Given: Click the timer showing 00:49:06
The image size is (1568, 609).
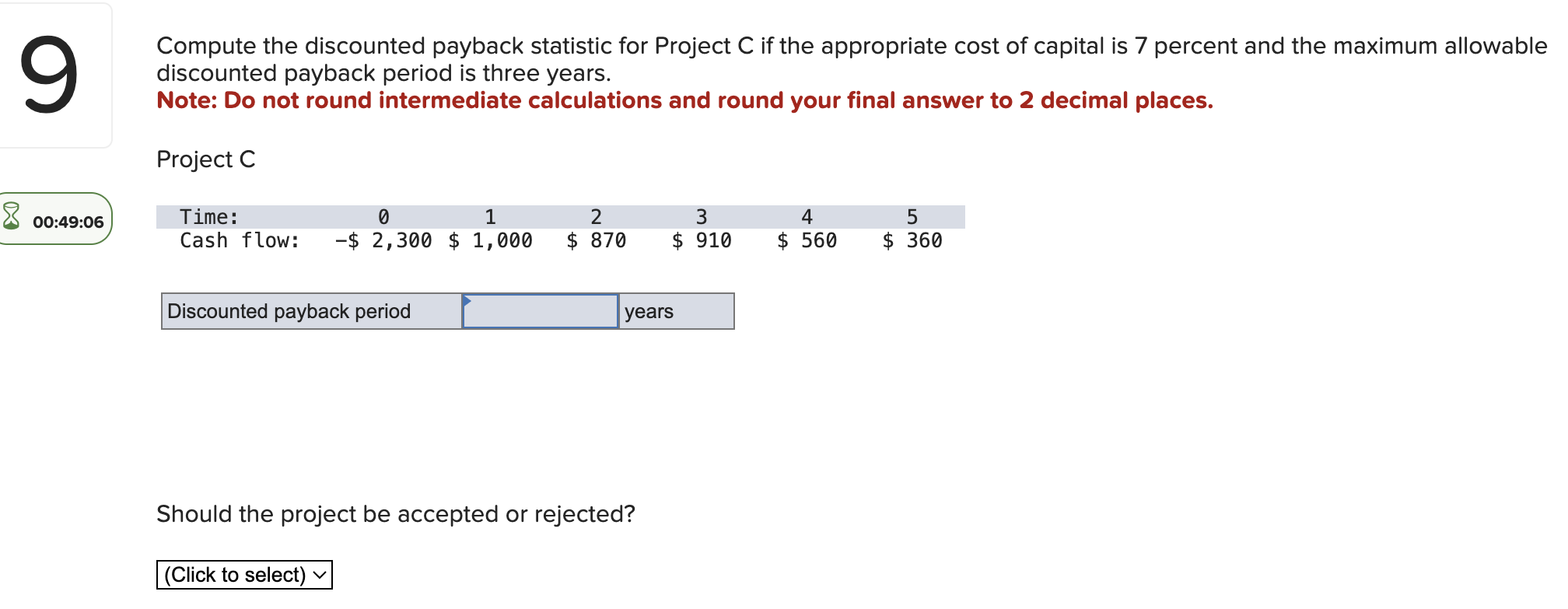Looking at the screenshot, I should coord(68,220).
